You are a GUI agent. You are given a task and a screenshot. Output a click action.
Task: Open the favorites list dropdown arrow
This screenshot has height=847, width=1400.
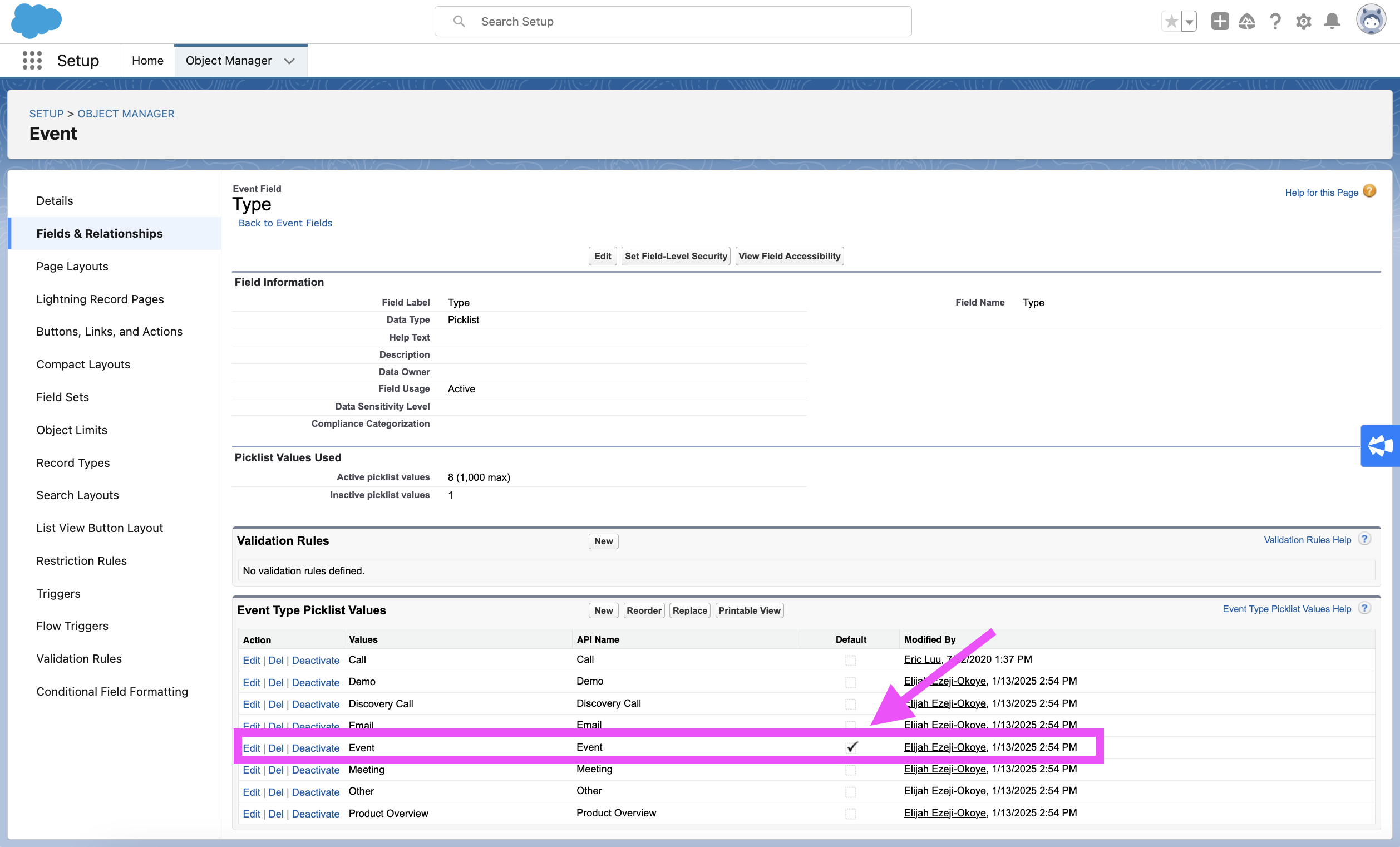pos(1189,22)
